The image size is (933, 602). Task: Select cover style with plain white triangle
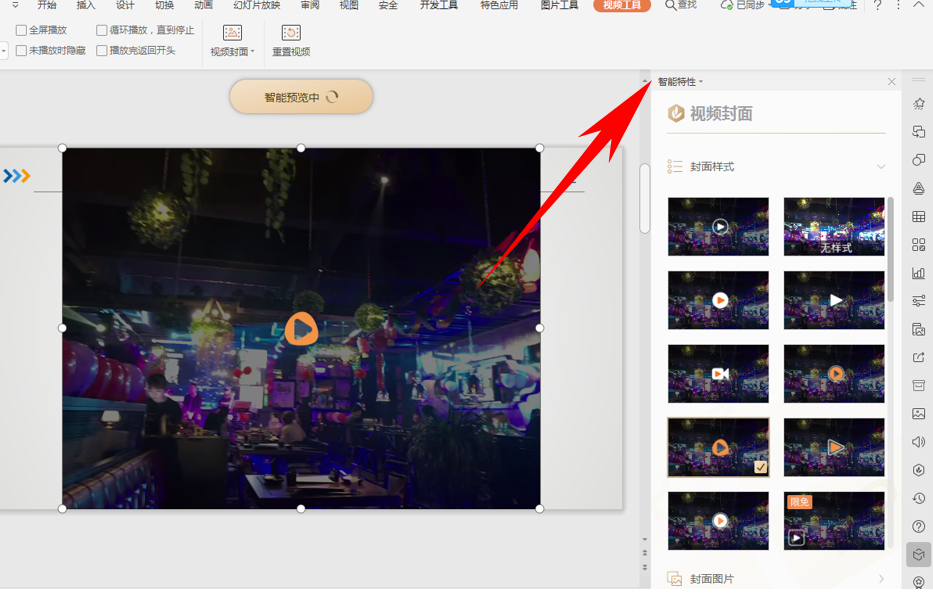coord(834,300)
